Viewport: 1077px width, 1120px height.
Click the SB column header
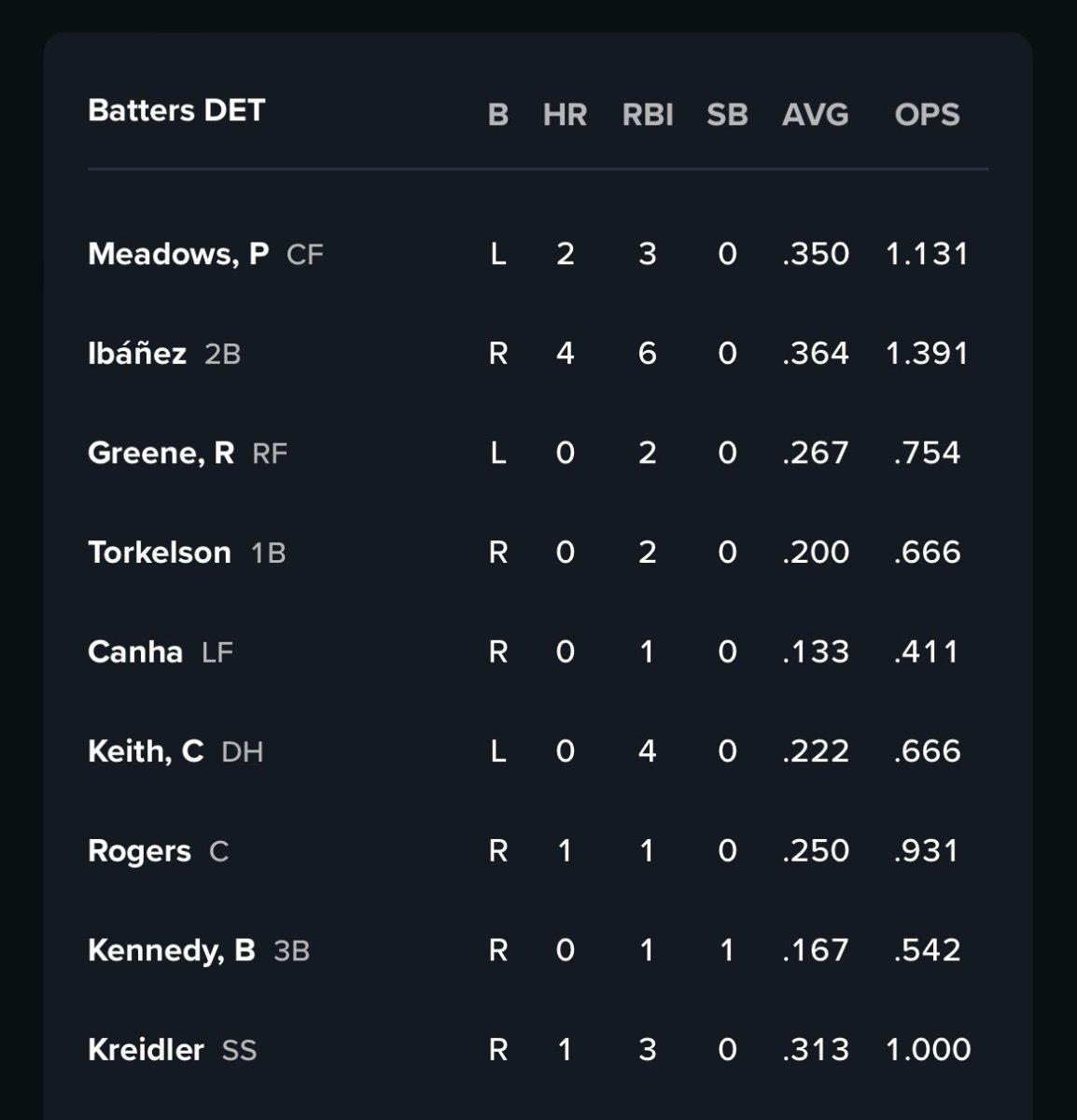pyautogui.click(x=727, y=115)
